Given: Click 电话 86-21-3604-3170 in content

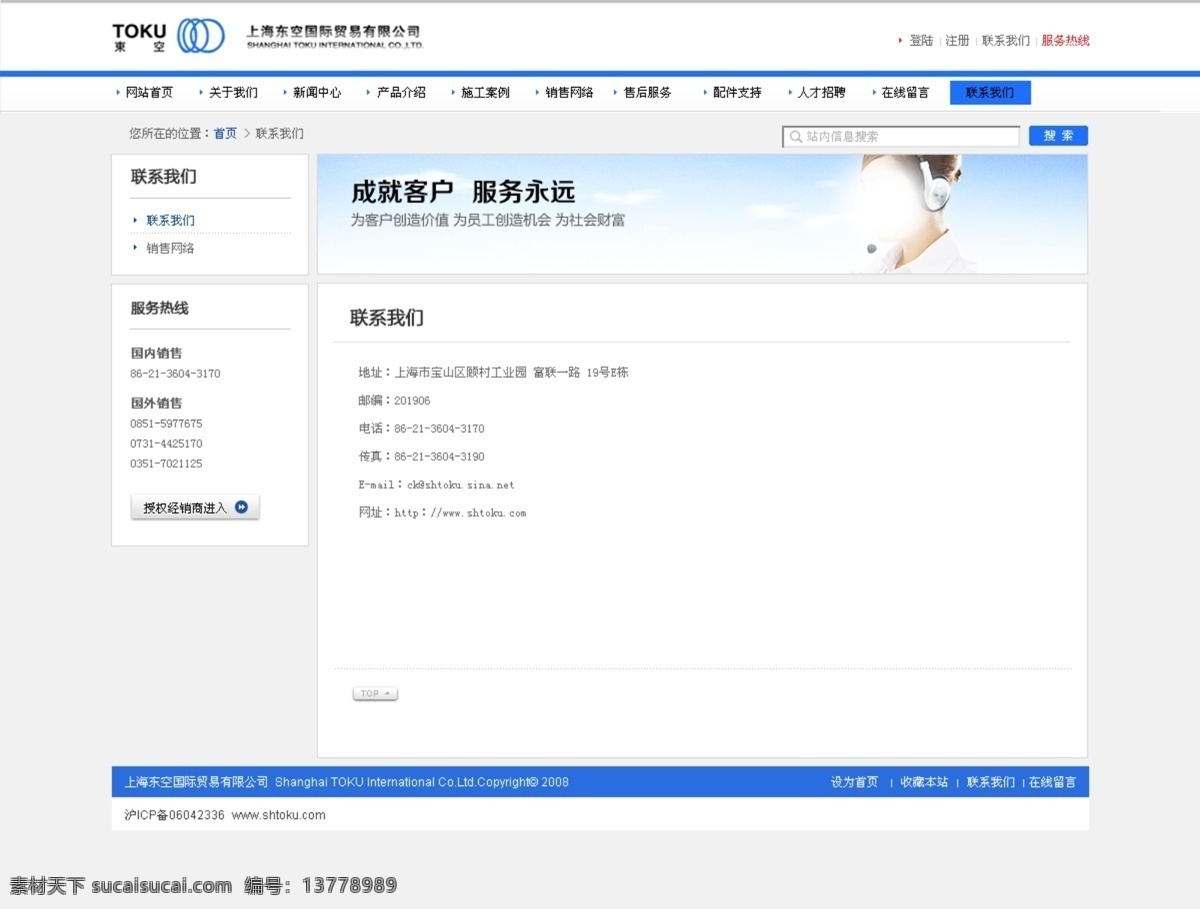Looking at the screenshot, I should pyautogui.click(x=421, y=429).
